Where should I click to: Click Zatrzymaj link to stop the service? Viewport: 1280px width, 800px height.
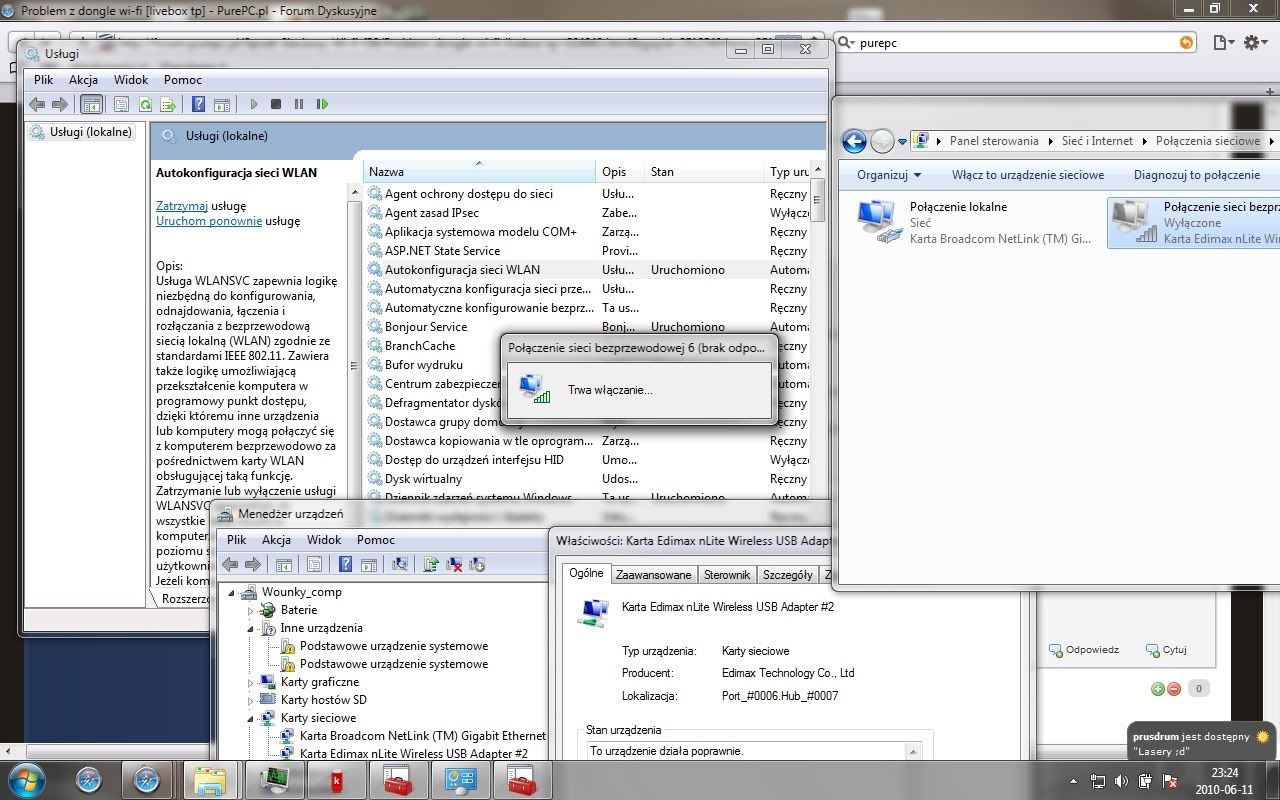182,205
